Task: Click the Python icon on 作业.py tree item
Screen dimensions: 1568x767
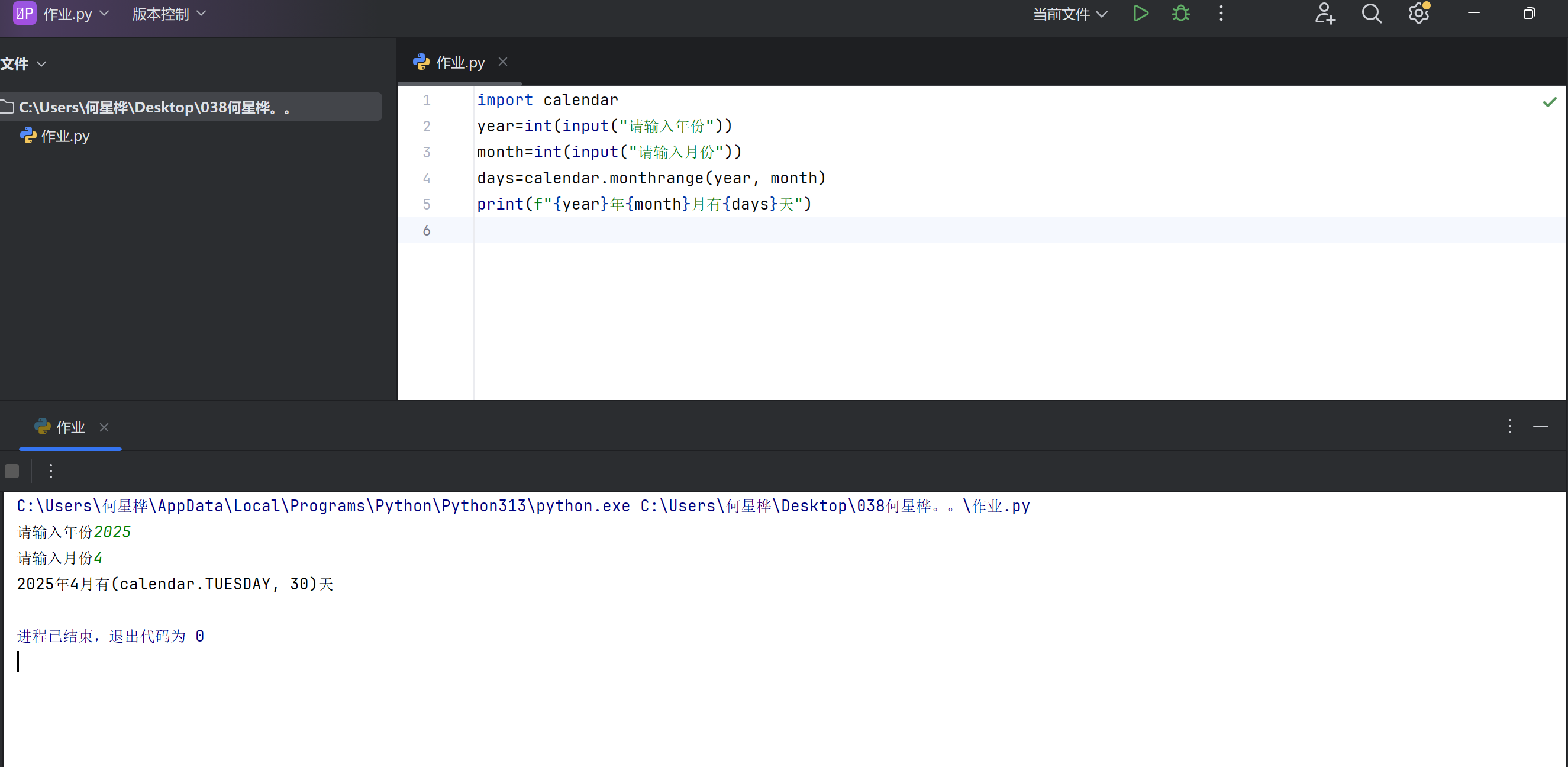Action: coord(28,135)
